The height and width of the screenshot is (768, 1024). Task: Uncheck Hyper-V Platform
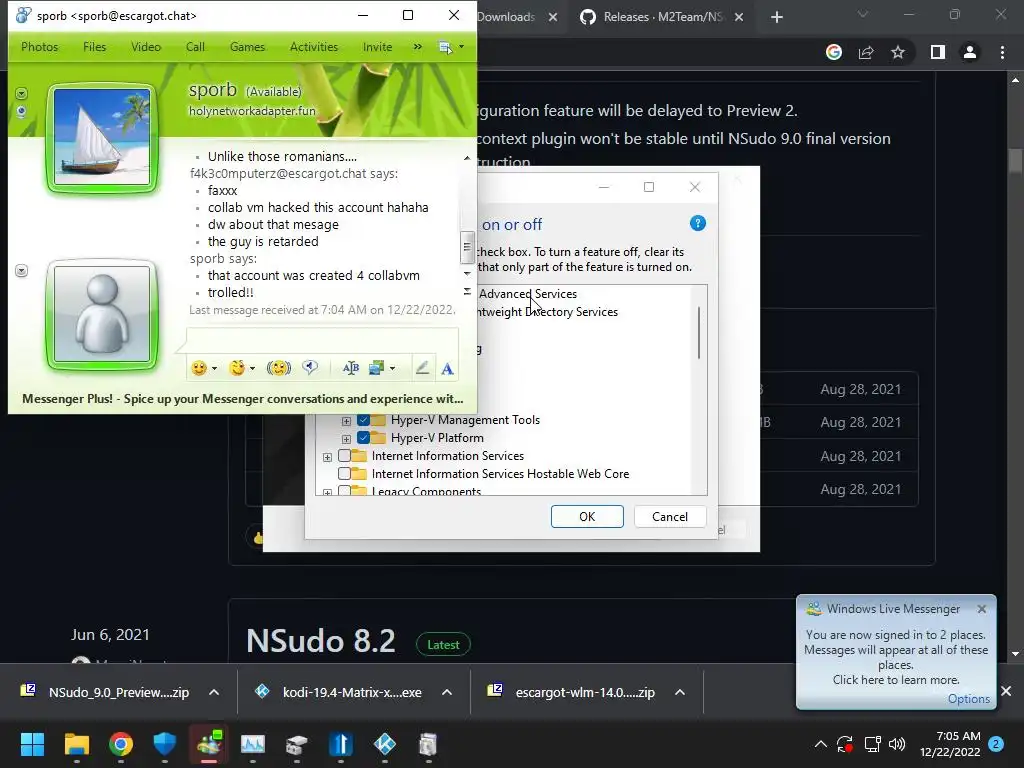pyautogui.click(x=364, y=438)
